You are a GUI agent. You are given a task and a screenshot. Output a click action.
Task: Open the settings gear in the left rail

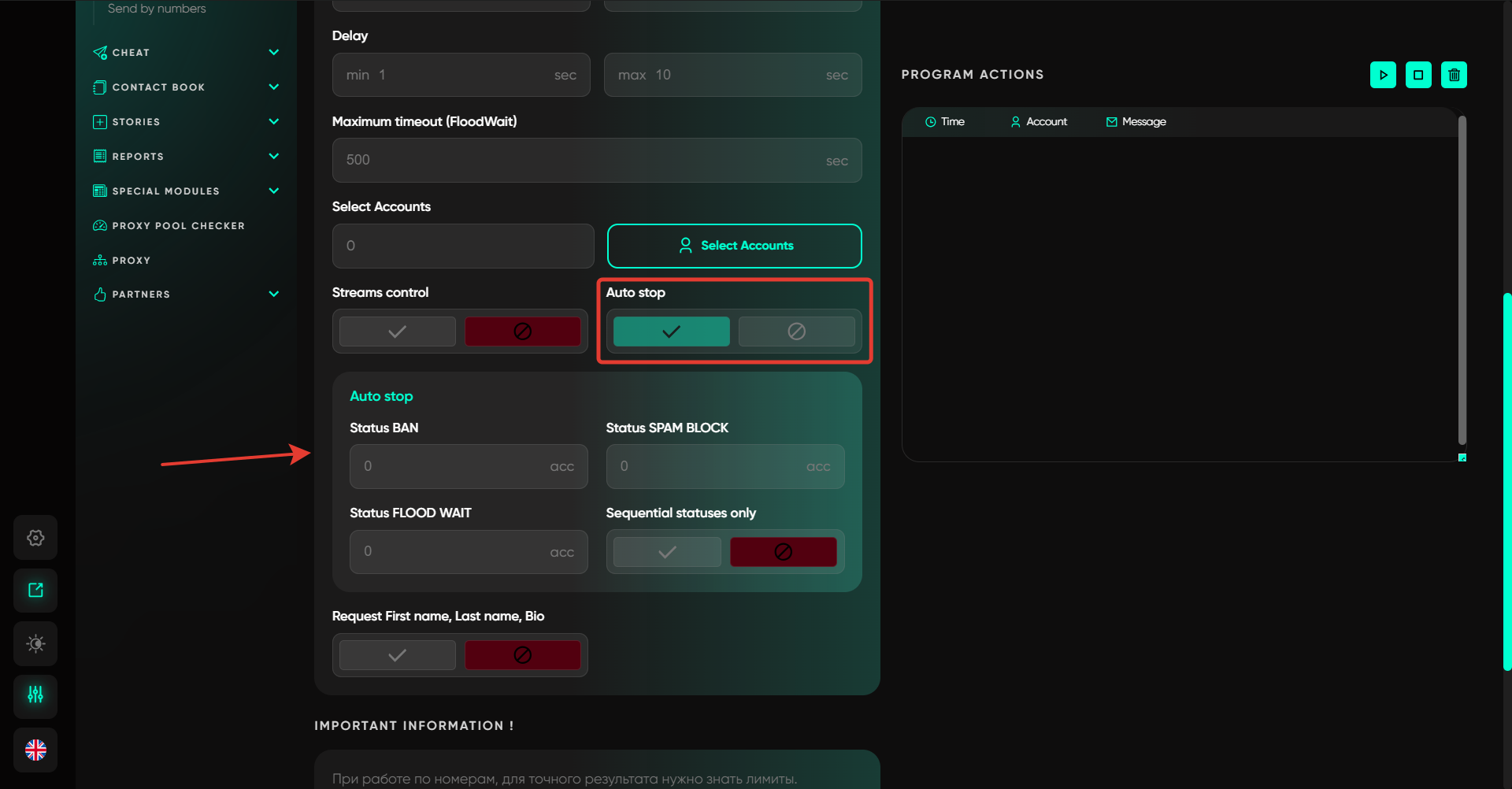tap(35, 538)
